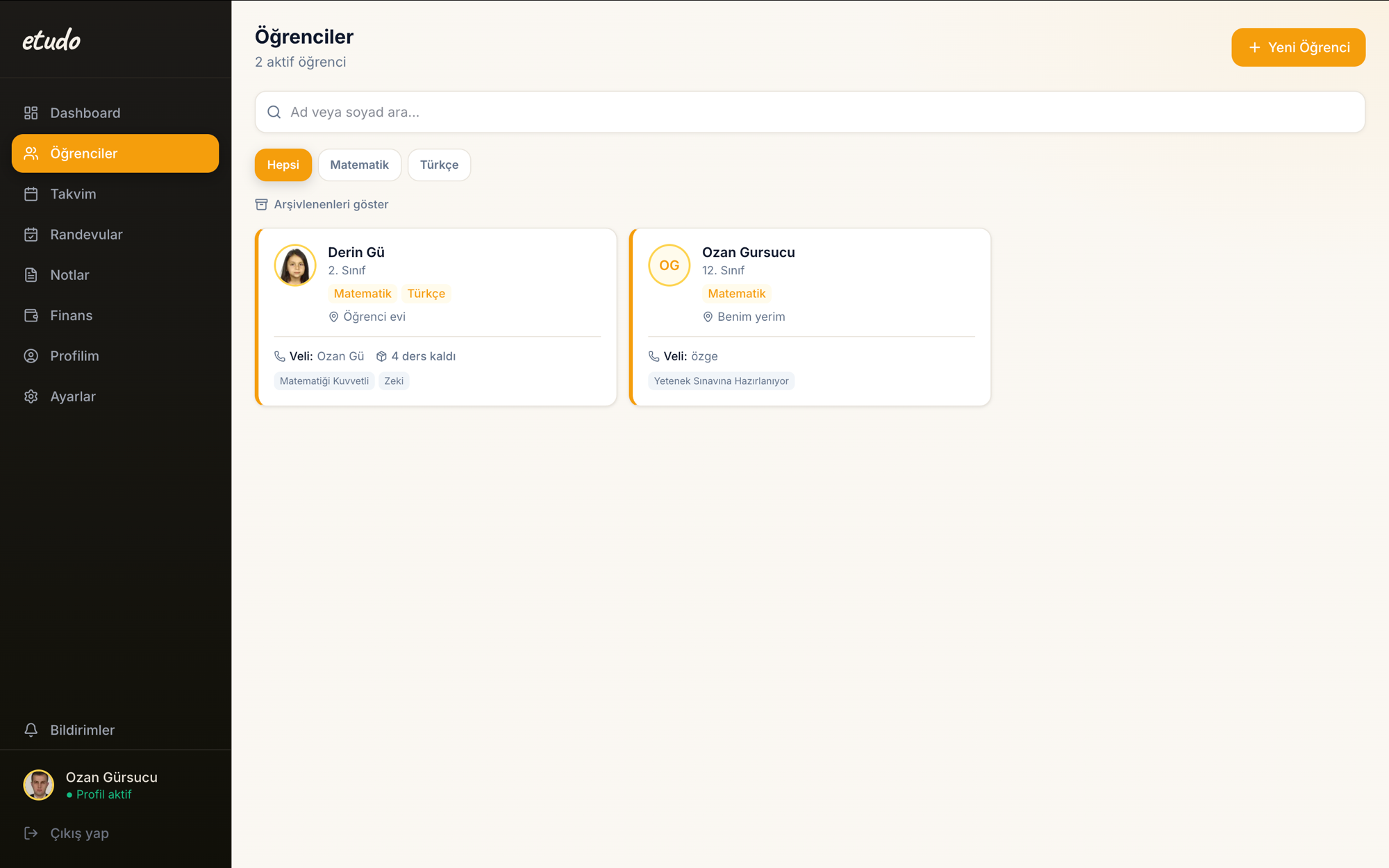Click the OG initials avatar
The image size is (1389, 868).
coord(669,265)
